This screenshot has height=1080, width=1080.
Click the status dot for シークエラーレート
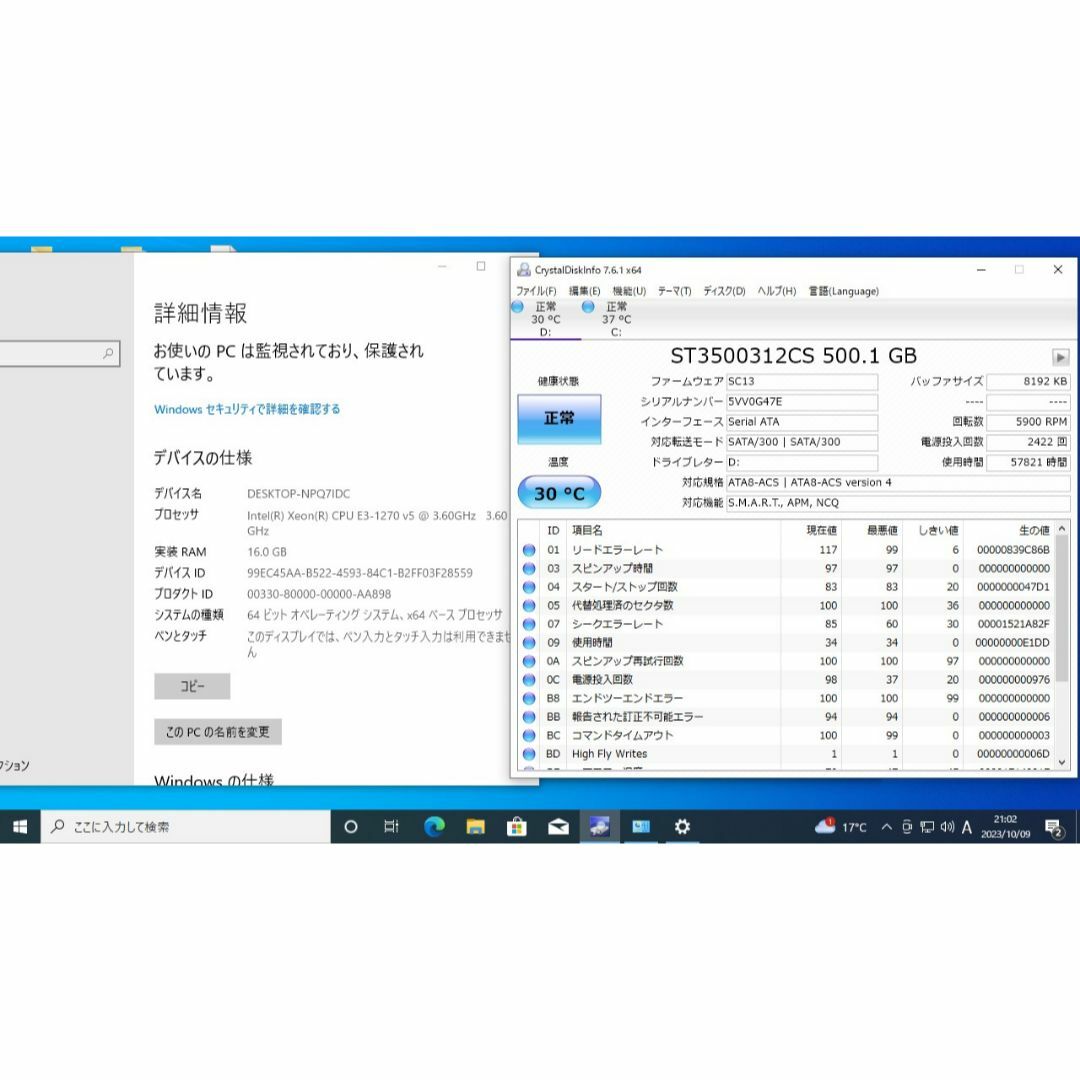[x=529, y=625]
